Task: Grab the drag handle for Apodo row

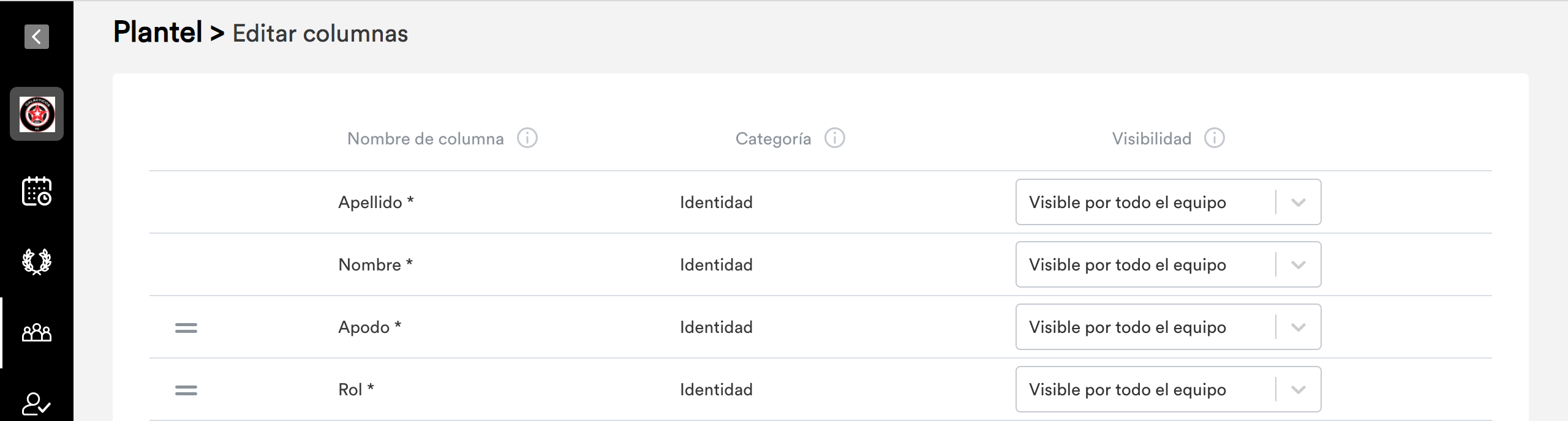Action: [x=186, y=328]
